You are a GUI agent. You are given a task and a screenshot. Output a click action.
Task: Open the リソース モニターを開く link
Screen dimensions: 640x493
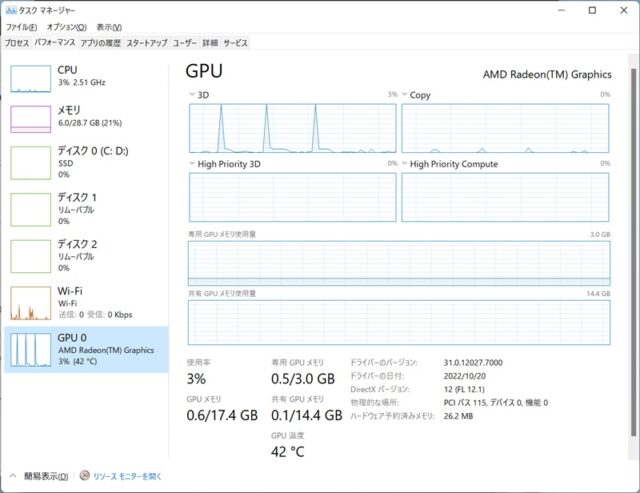click(x=127, y=476)
